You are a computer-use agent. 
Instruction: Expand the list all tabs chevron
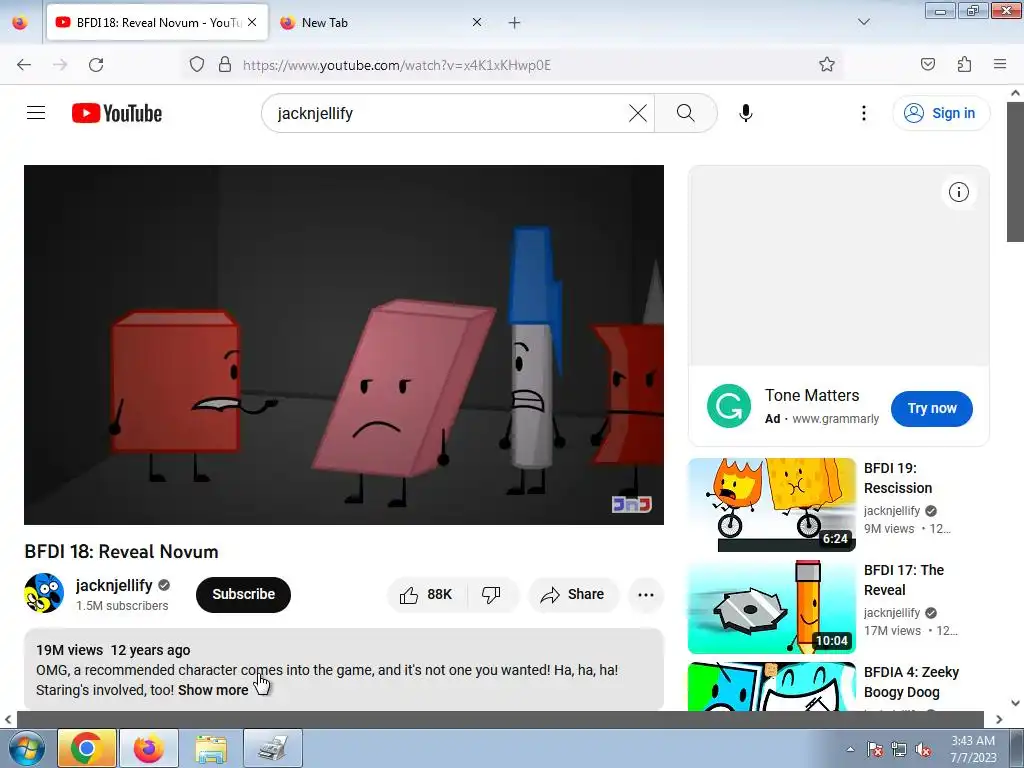pyautogui.click(x=863, y=22)
